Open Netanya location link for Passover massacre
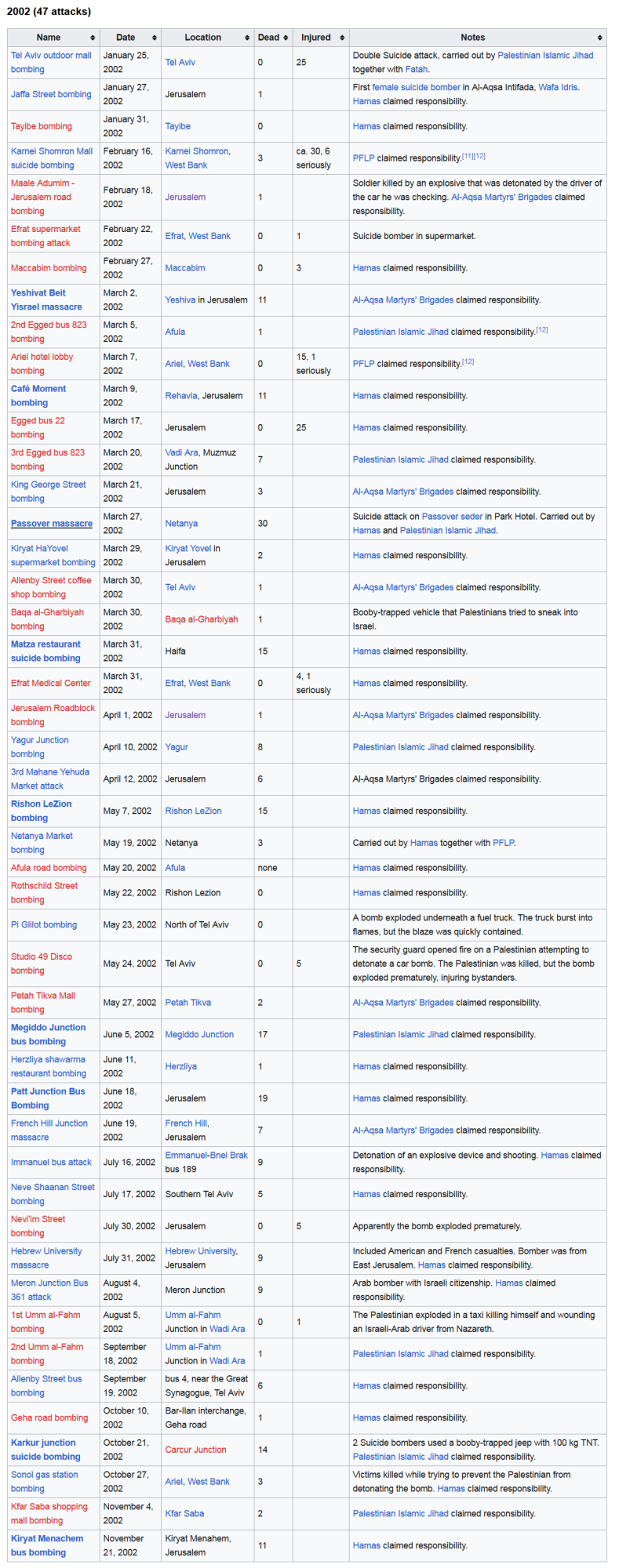The height and width of the screenshot is (1568, 619). click(x=181, y=524)
